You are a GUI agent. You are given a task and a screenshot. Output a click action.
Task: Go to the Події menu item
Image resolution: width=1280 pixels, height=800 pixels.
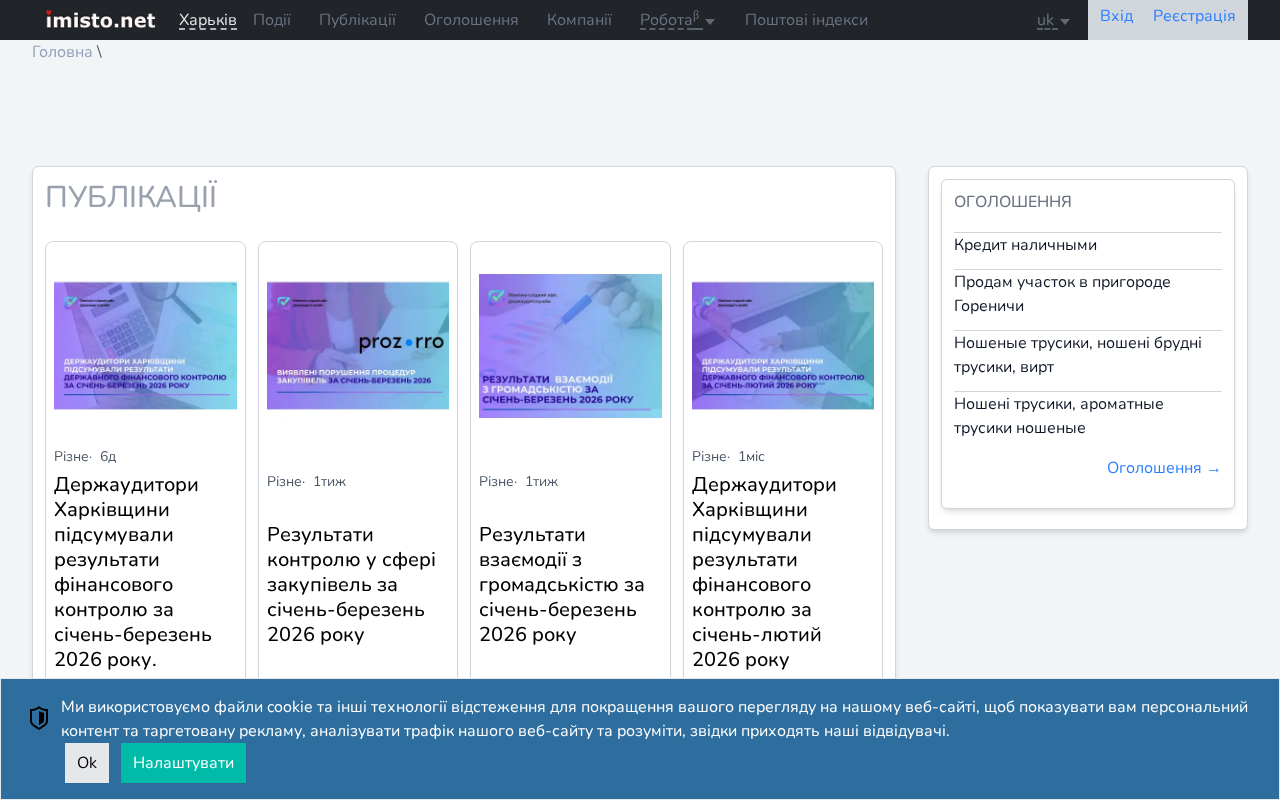click(x=272, y=20)
